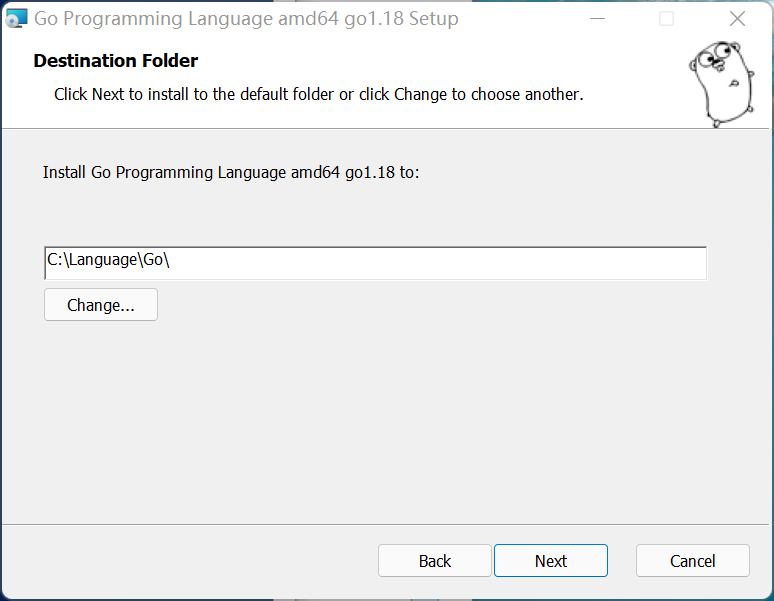The width and height of the screenshot is (774, 601).
Task: Click the destination folder path field
Action: (375, 262)
